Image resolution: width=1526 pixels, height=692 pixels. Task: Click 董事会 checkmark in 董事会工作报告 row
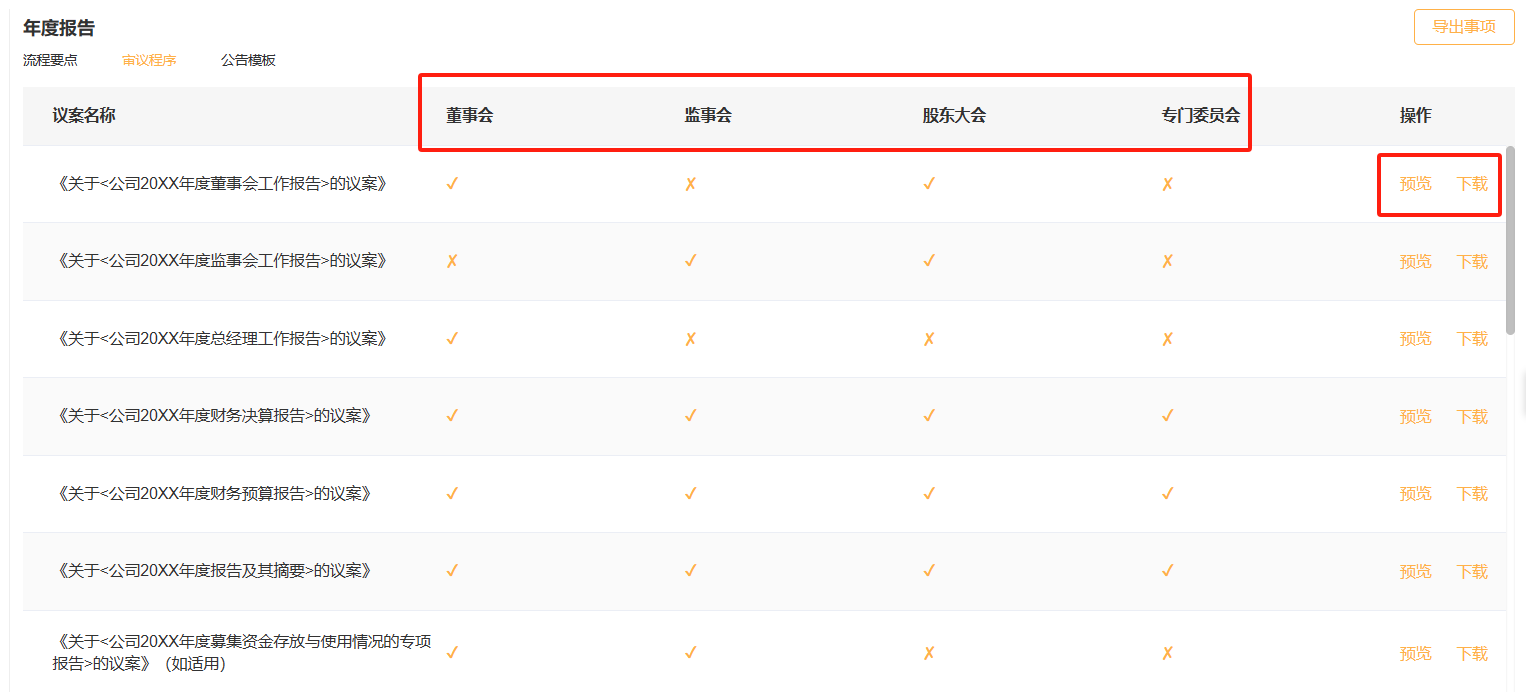(452, 184)
